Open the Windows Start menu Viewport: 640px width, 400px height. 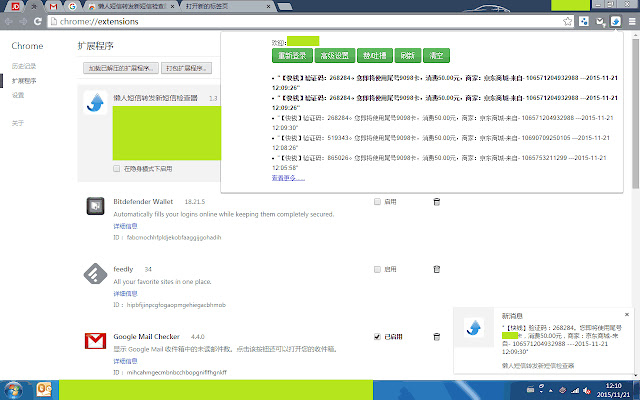[13, 390]
